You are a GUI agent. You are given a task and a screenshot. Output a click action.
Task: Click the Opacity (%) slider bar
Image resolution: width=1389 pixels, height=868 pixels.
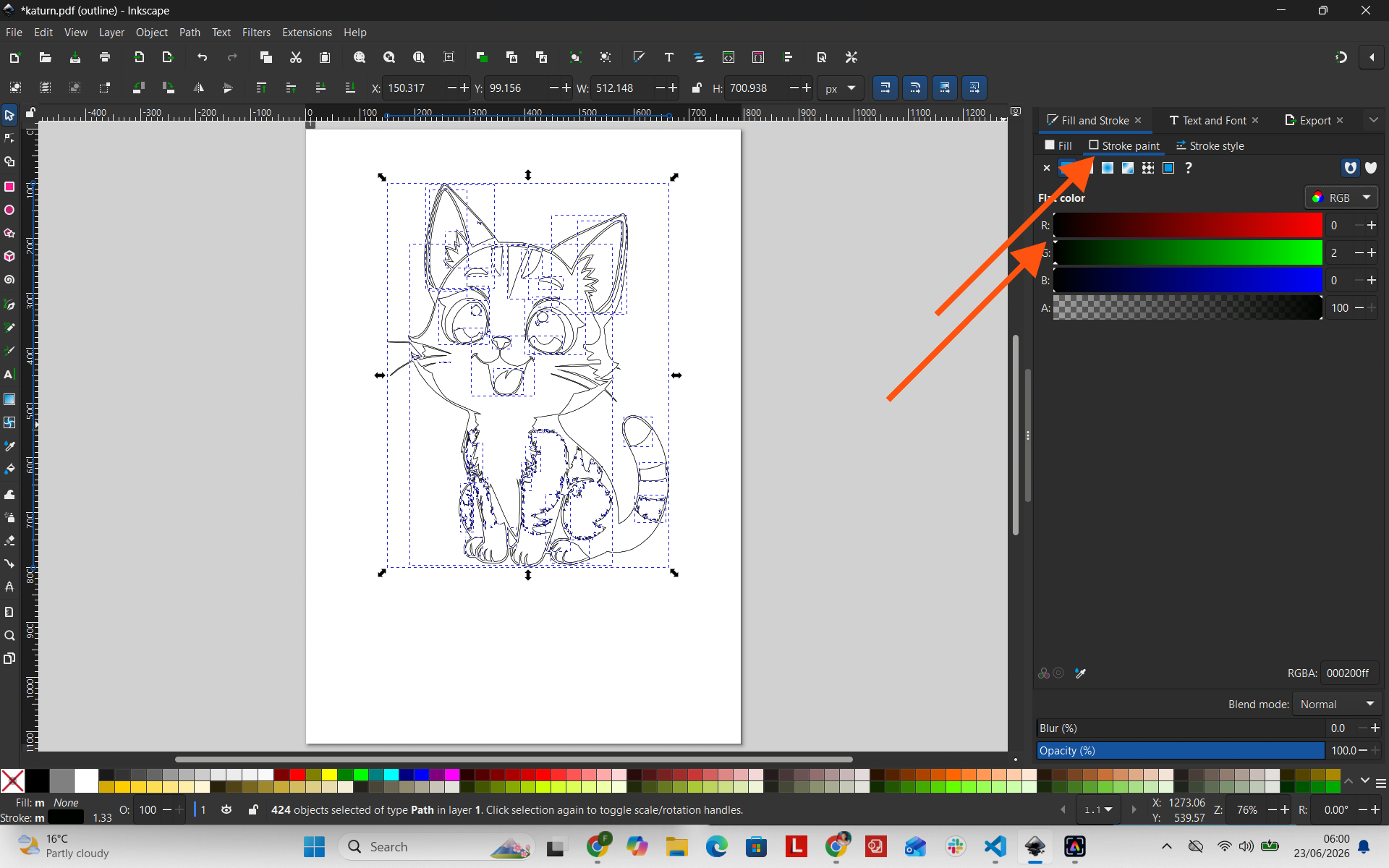(x=1180, y=750)
